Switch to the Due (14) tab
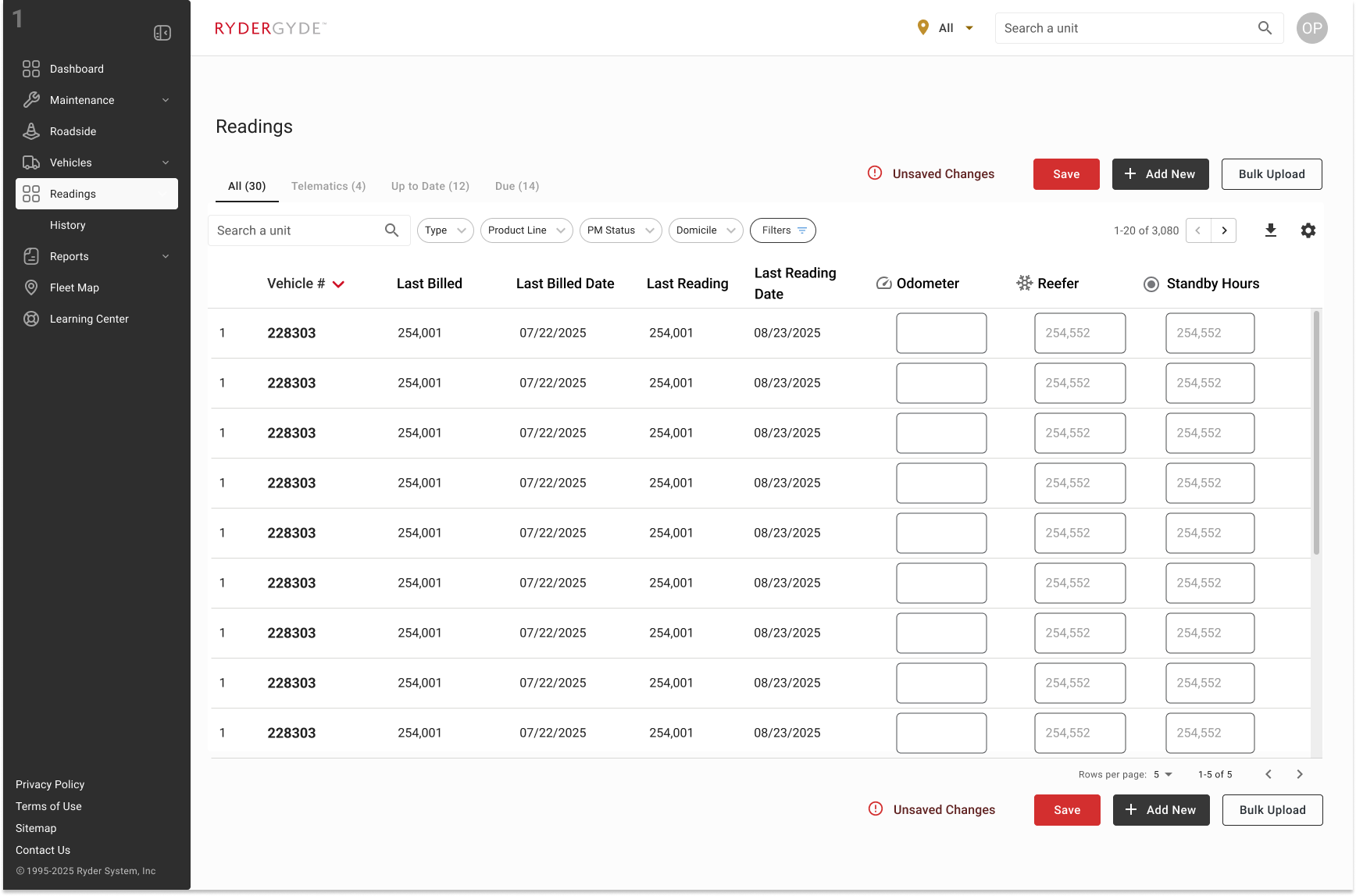 (517, 186)
